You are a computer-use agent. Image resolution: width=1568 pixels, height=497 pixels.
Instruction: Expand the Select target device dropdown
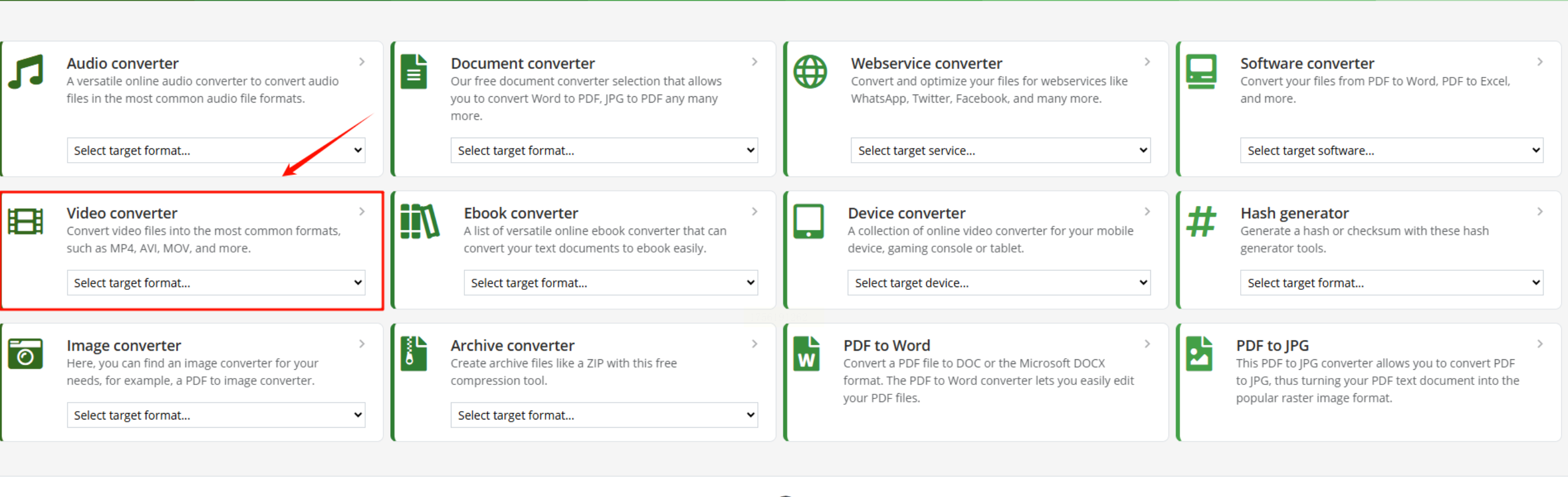999,282
